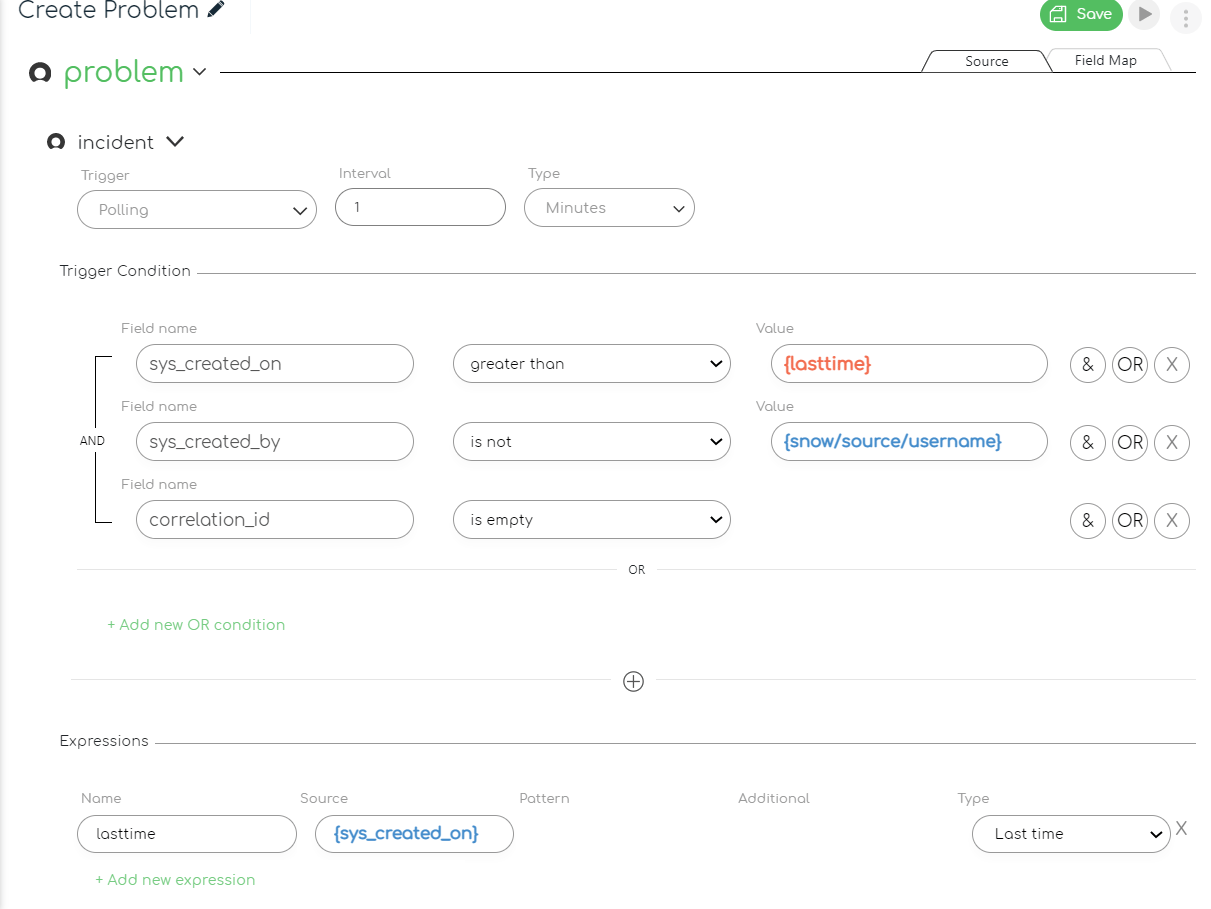
Task: Open the 'greater than' operator dropdown
Action: (592, 364)
